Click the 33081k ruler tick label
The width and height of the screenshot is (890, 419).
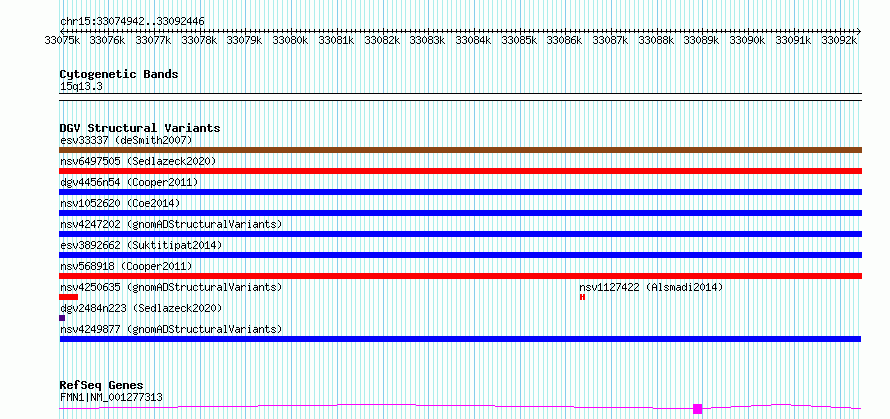coord(337,40)
